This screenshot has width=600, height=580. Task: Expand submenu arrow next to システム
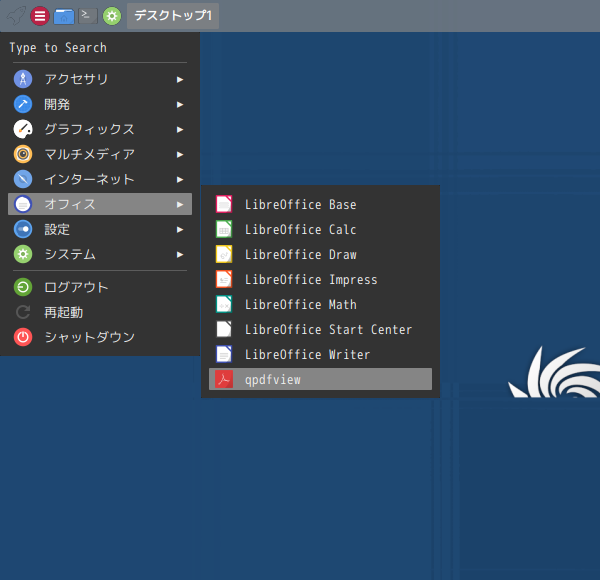click(180, 254)
